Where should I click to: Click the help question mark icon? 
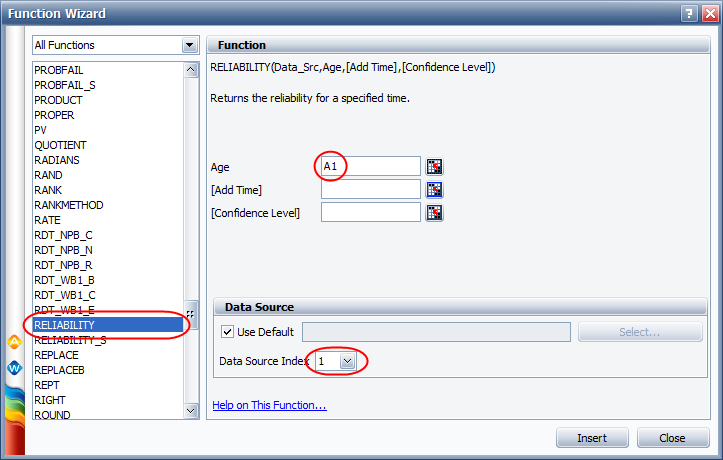(690, 13)
